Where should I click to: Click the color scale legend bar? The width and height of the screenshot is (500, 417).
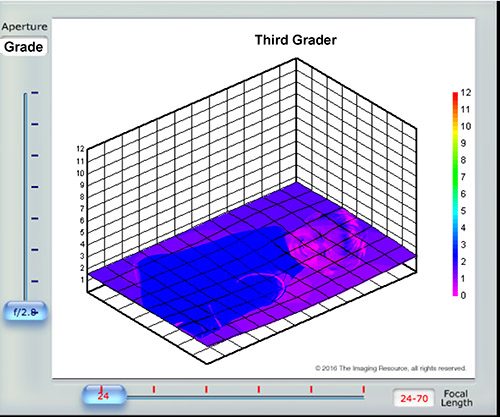[x=455, y=194]
